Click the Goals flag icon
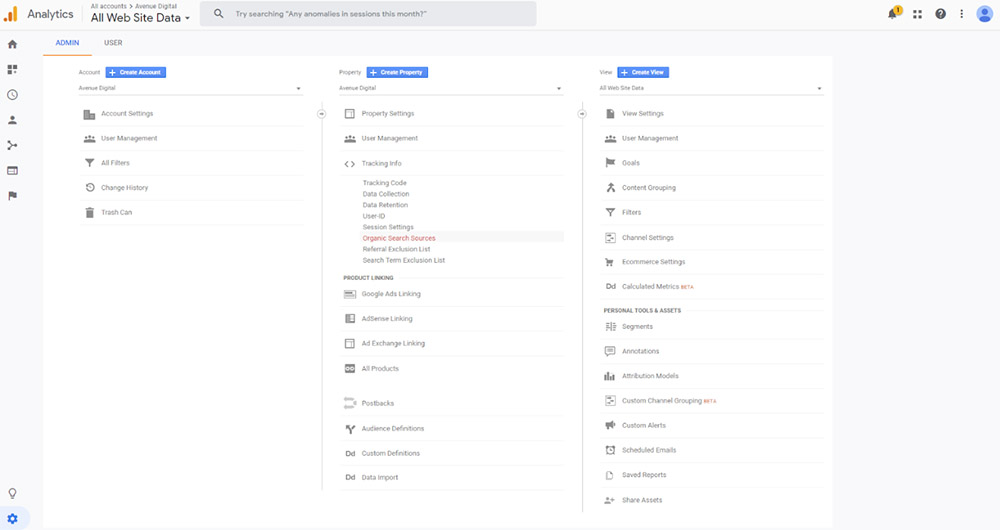This screenshot has width=1000, height=530. pos(610,163)
